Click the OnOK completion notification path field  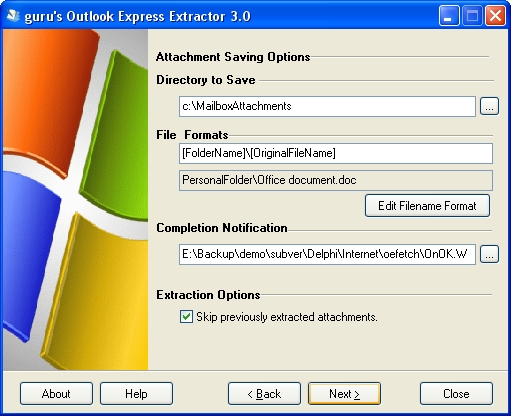coord(327,254)
